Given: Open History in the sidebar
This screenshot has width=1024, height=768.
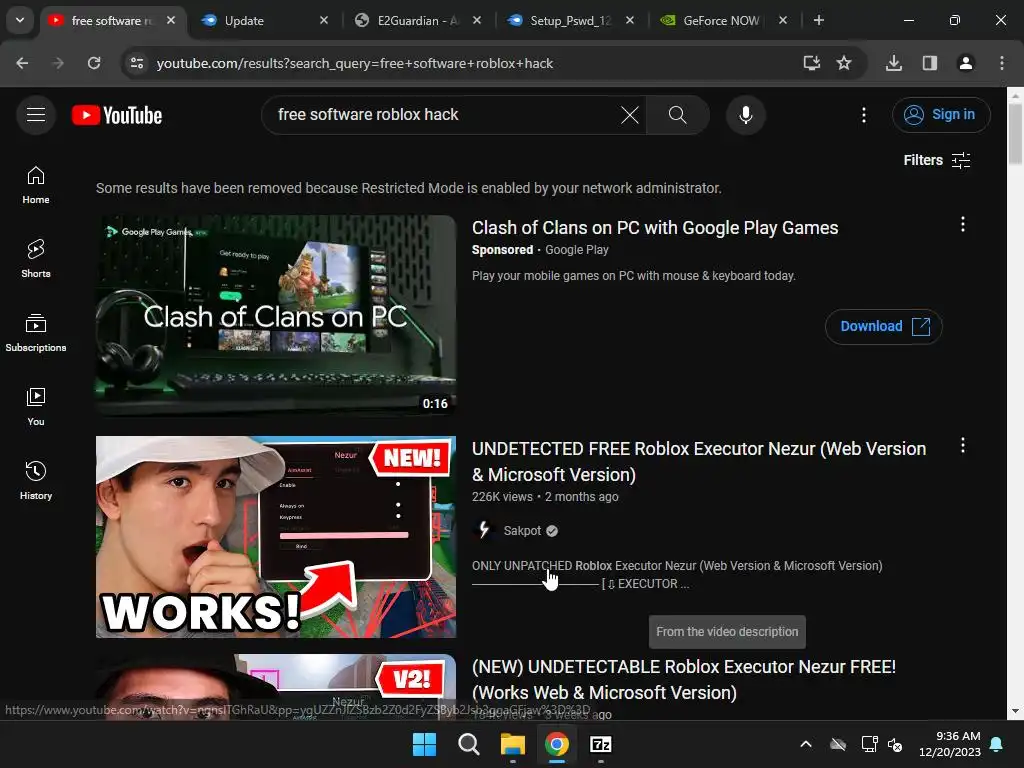Looking at the screenshot, I should point(36,481).
